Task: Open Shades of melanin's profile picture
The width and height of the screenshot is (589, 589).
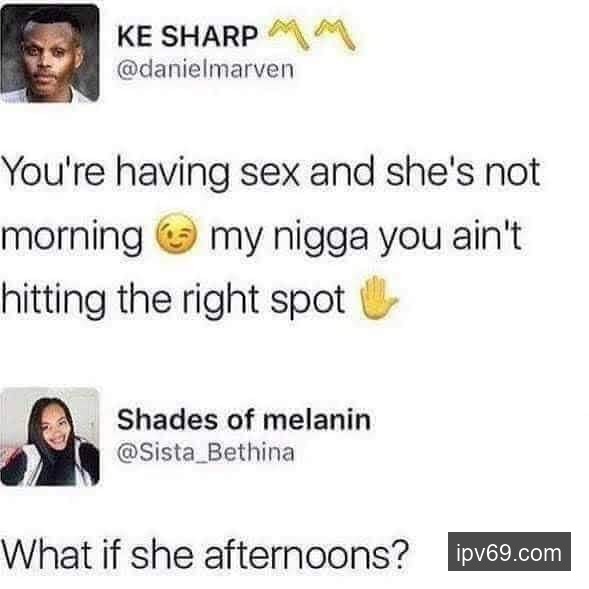Action: pyautogui.click(x=50, y=437)
